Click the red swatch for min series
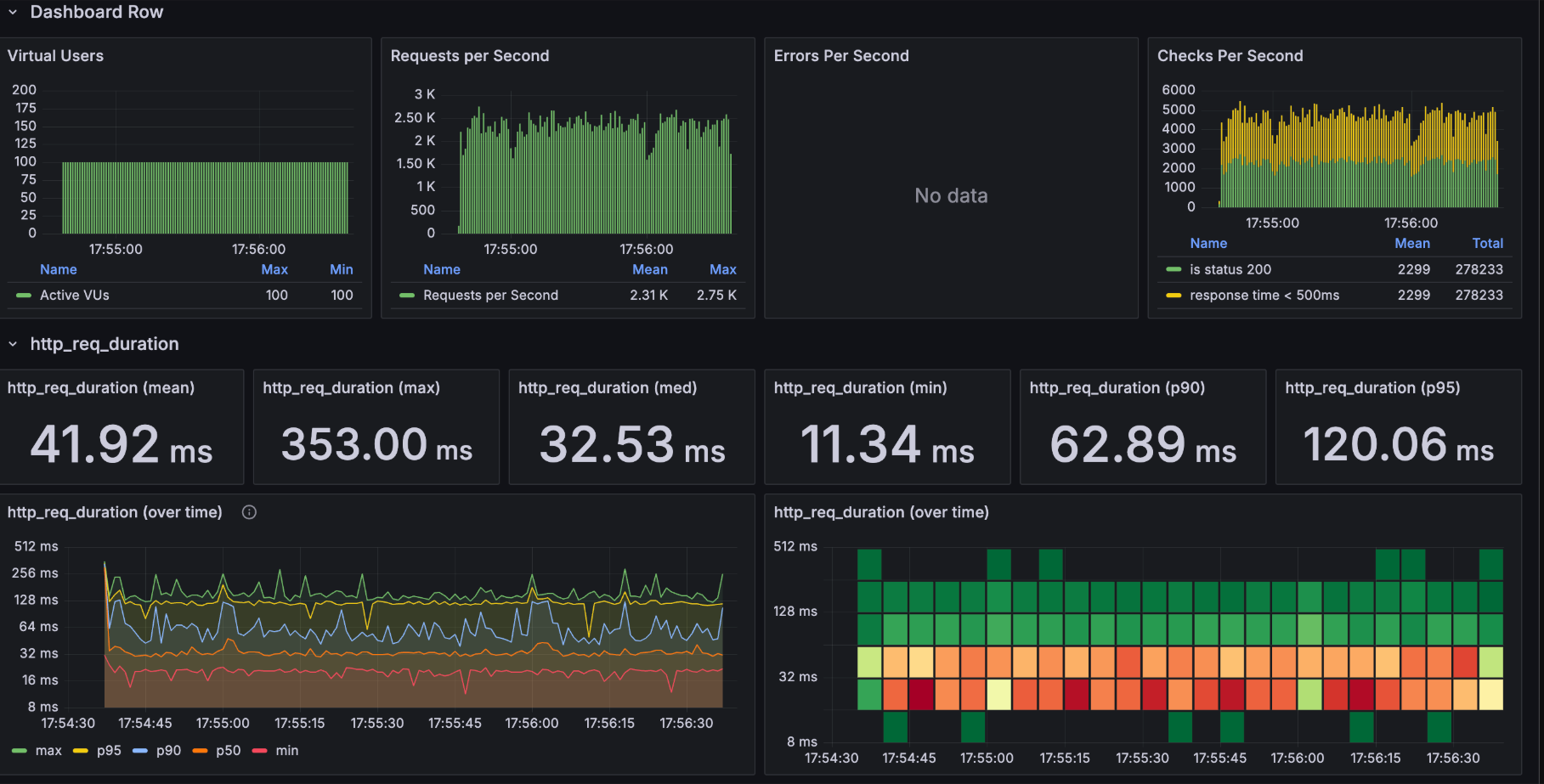 [x=260, y=751]
